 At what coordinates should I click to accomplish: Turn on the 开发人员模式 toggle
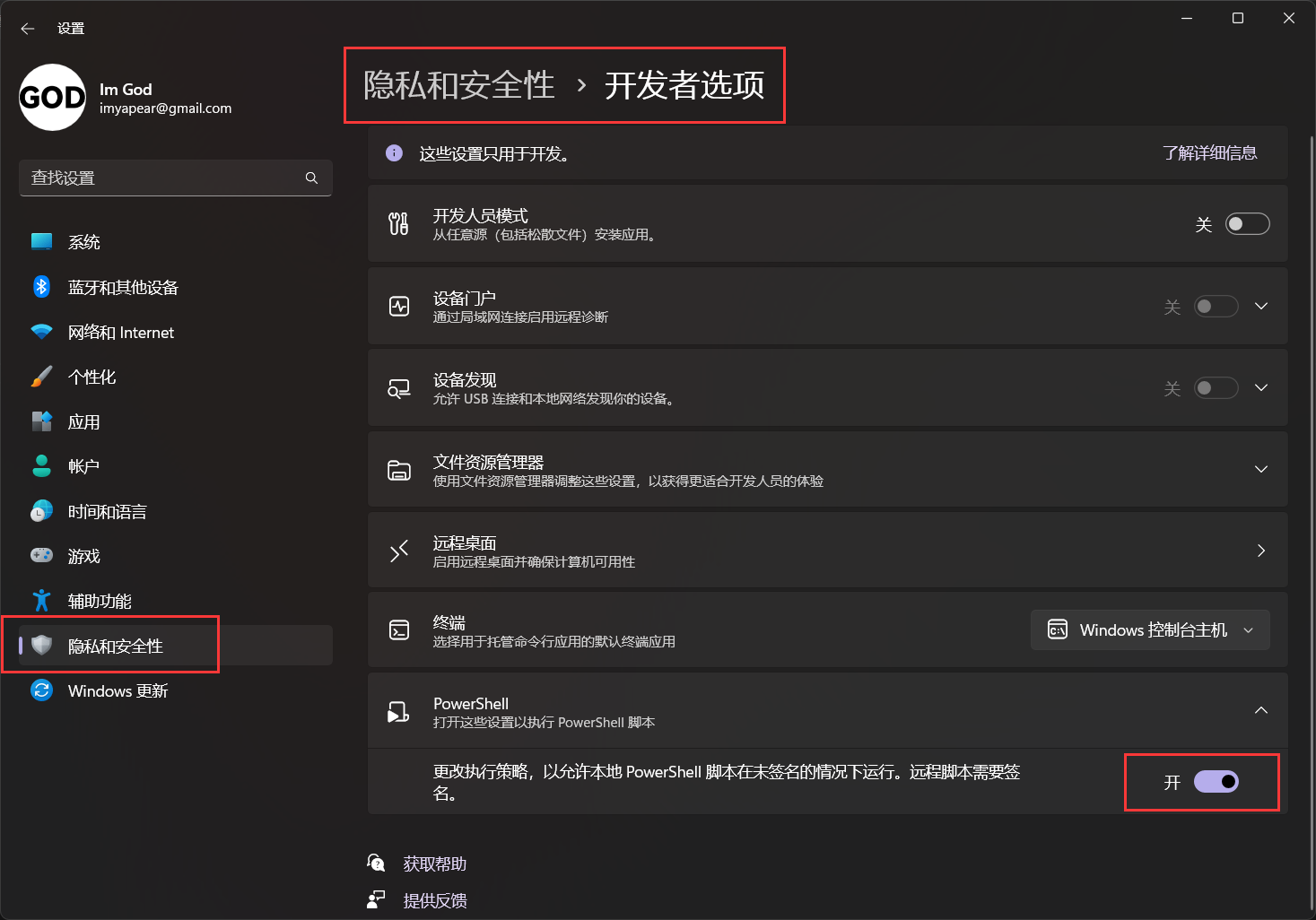pos(1247,224)
